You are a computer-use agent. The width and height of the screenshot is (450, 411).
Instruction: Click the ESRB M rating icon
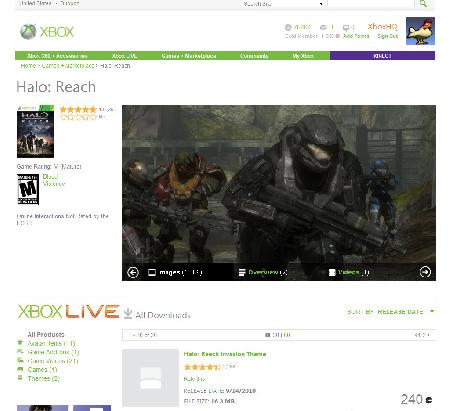click(x=28, y=189)
